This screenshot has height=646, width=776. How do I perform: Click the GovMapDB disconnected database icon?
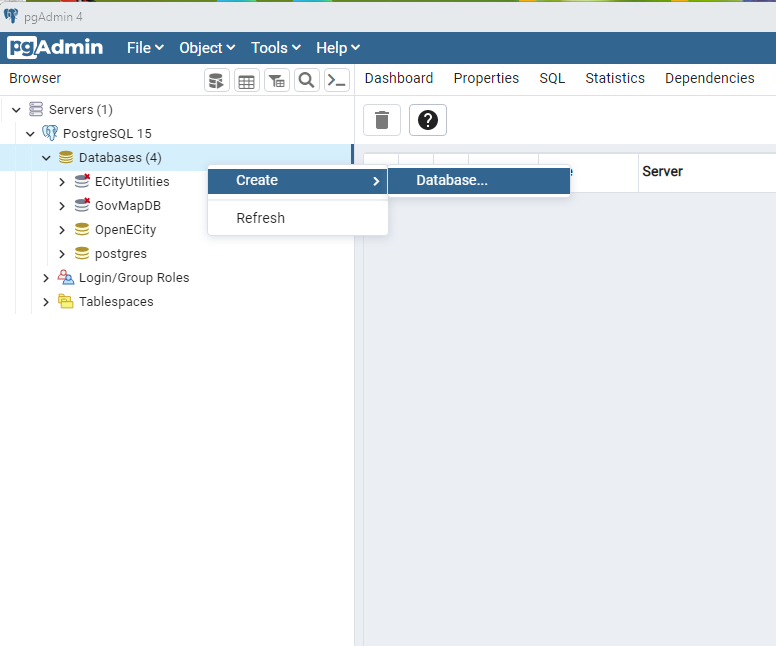click(x=82, y=205)
